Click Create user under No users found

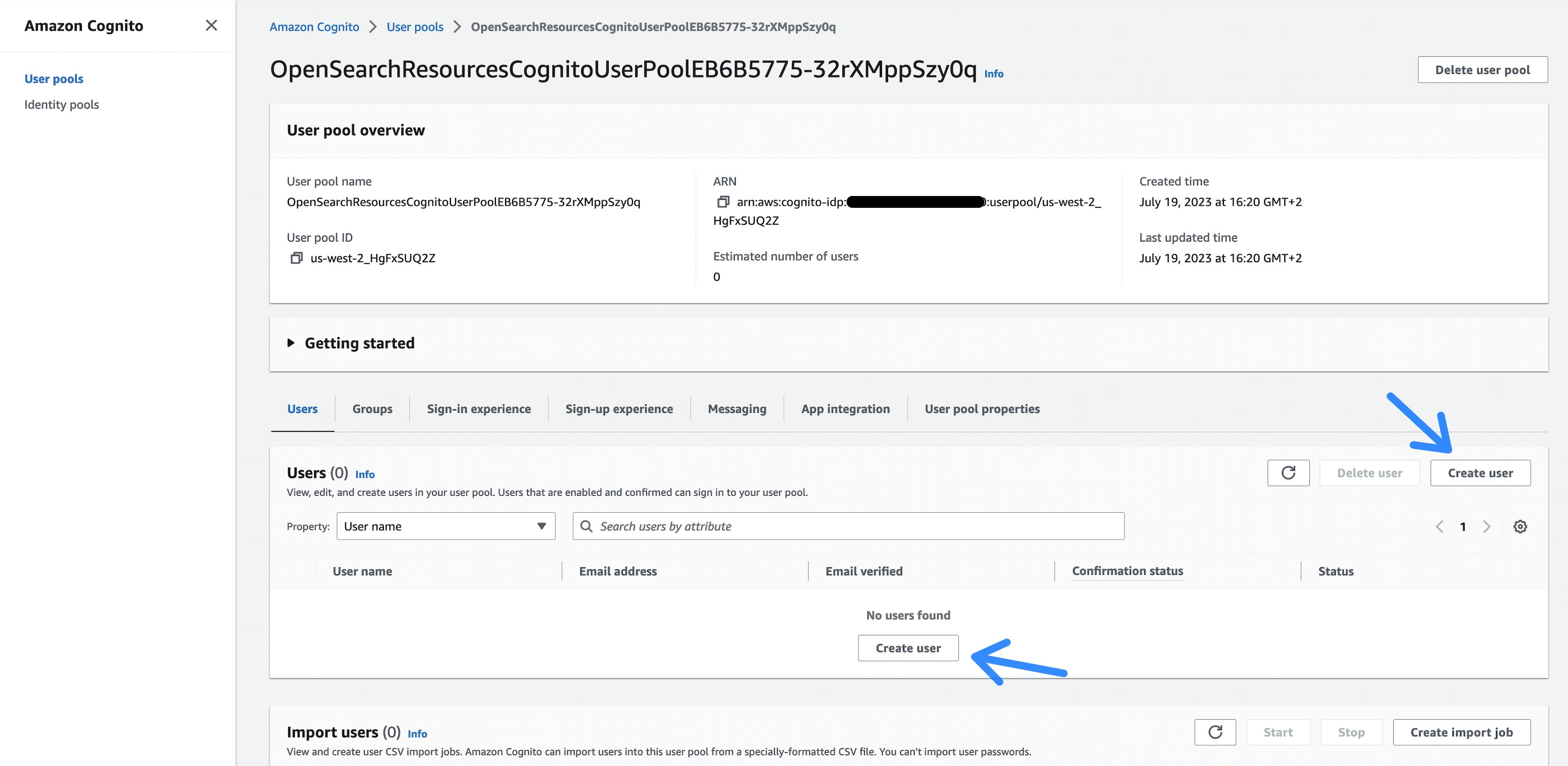(x=908, y=648)
